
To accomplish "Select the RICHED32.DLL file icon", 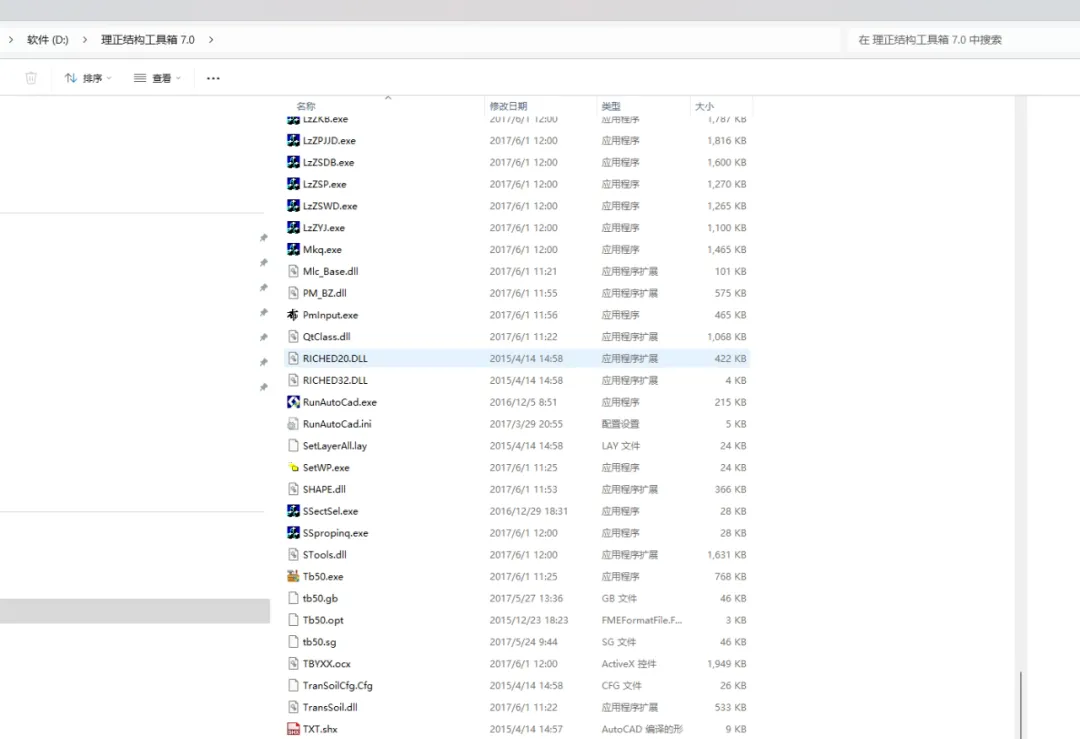I will [x=293, y=380].
